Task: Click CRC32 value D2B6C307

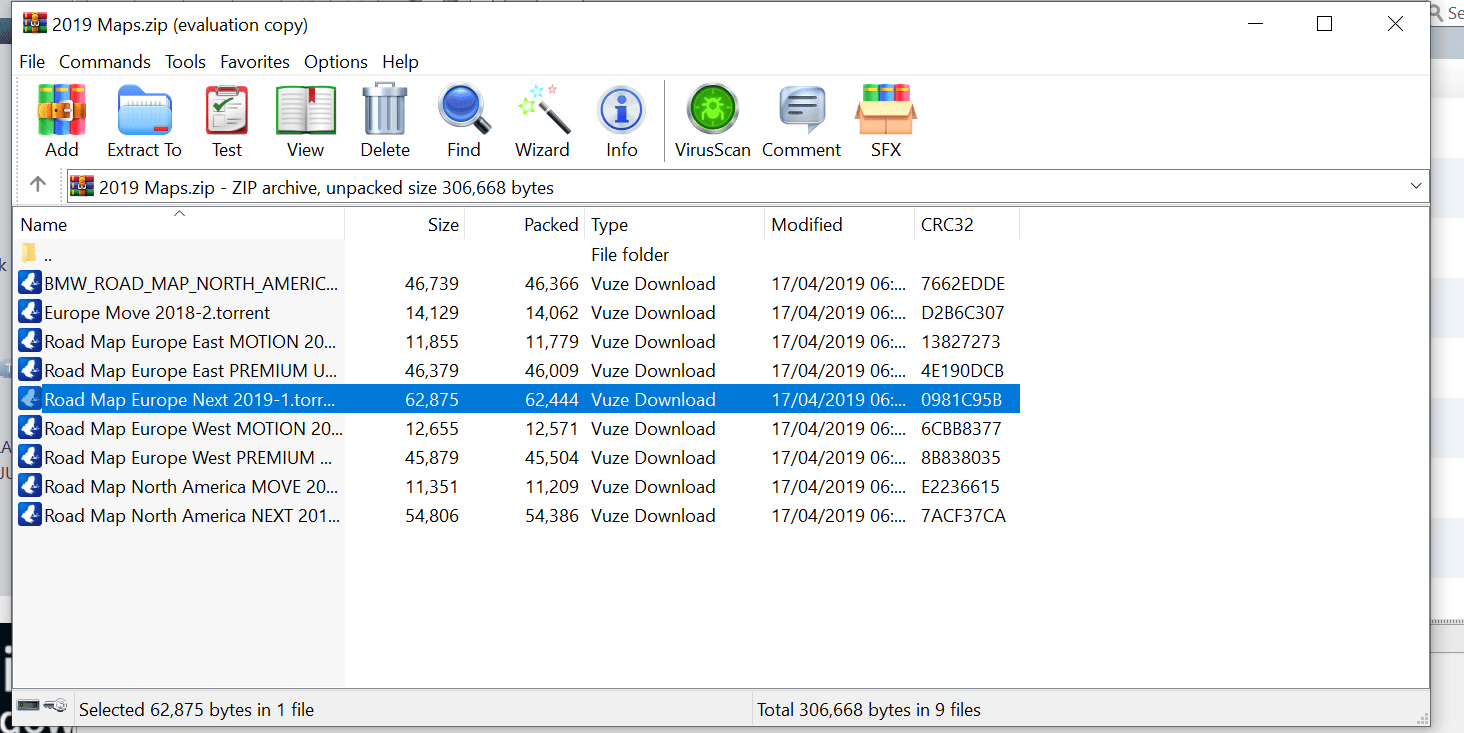Action: [963, 313]
